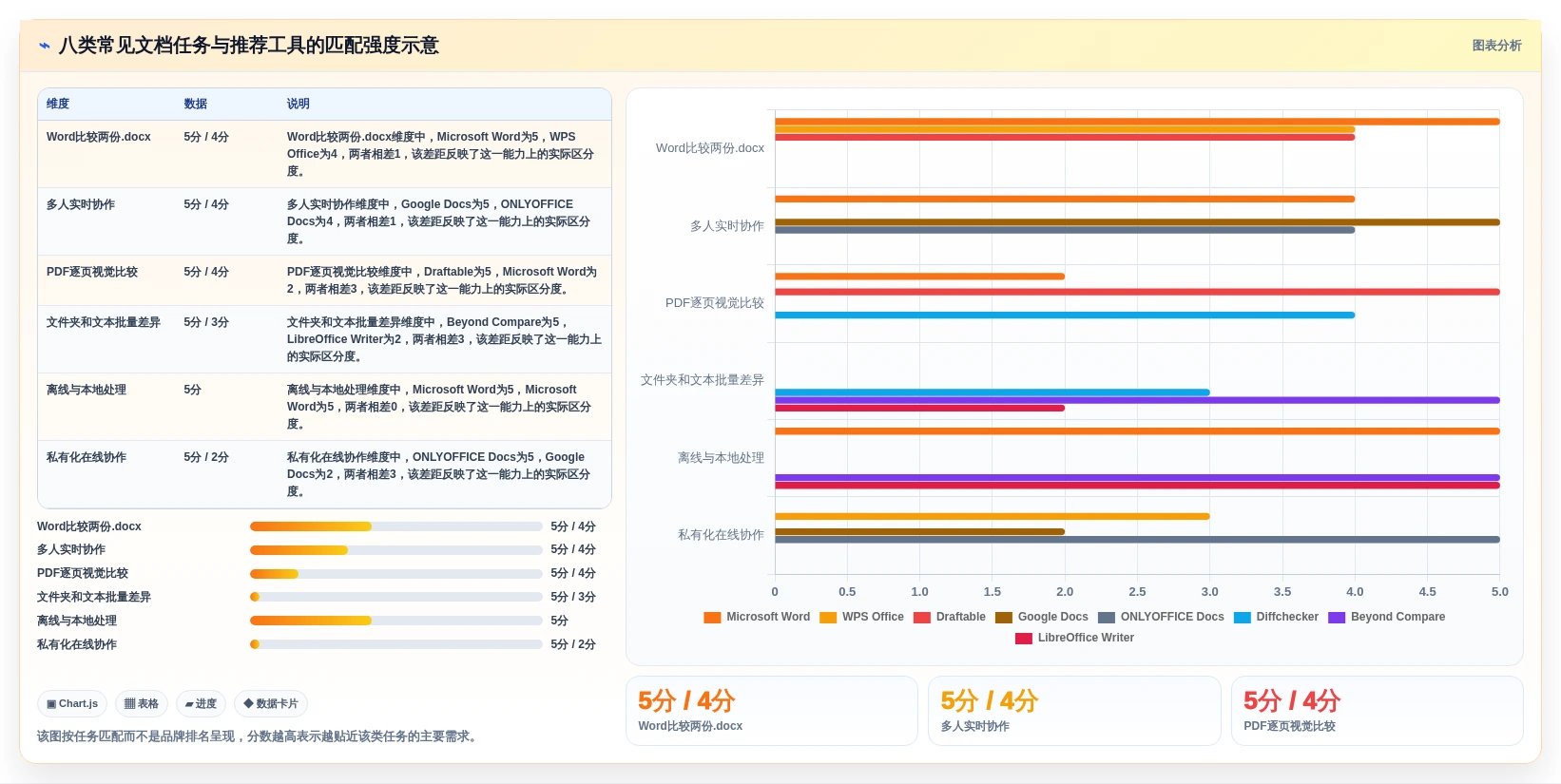Click the title 八类常见文档任务与推荐工具的匹配强度示意
Image resolution: width=1561 pixels, height=784 pixels.
[249, 46]
